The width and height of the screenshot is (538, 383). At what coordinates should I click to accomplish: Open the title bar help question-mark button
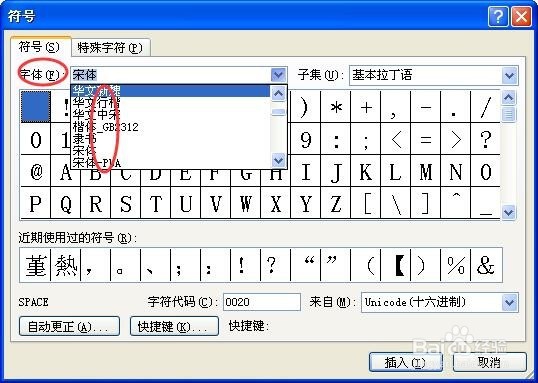498,16
